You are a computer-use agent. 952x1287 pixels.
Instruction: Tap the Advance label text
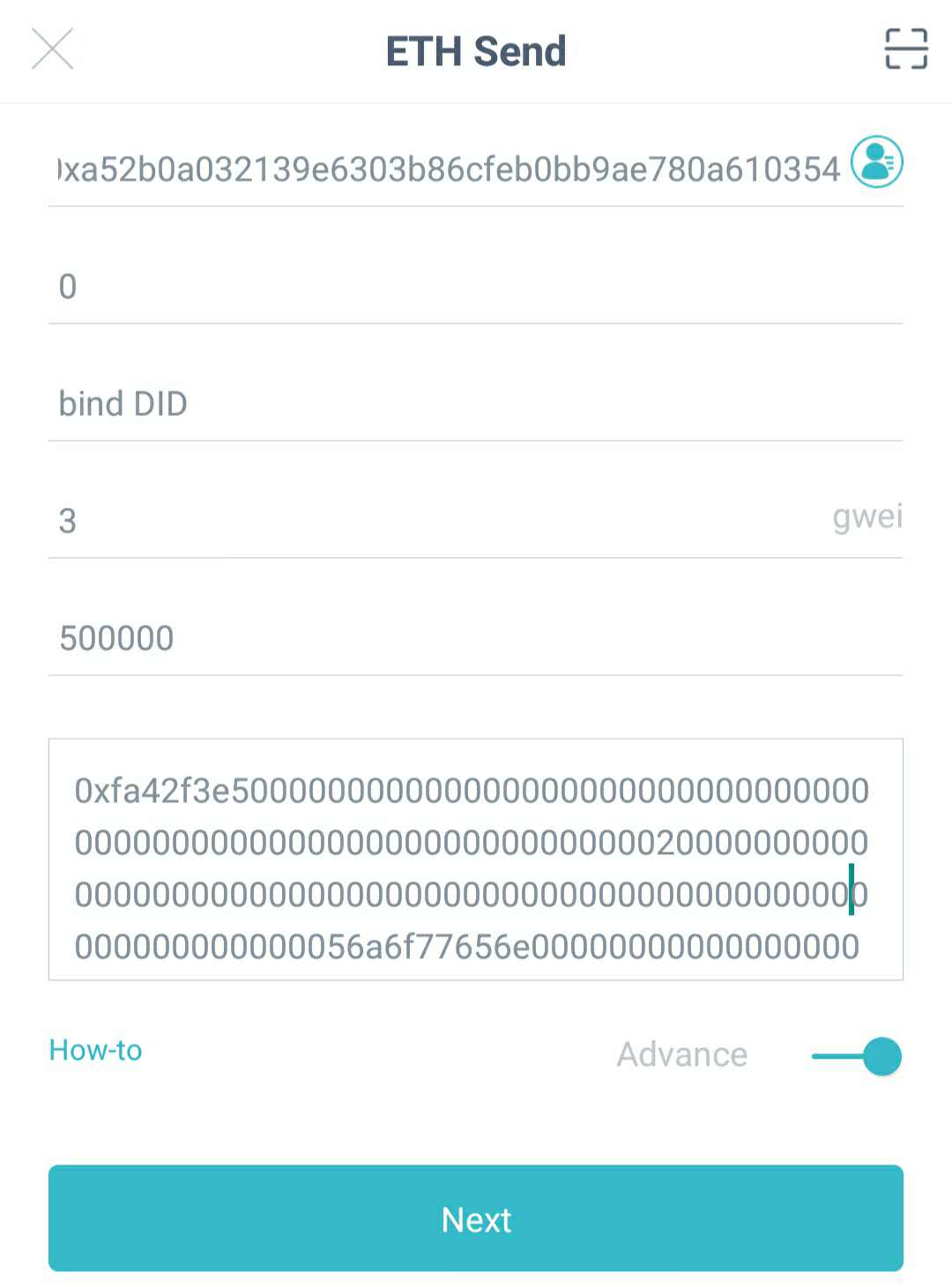[x=681, y=1054]
